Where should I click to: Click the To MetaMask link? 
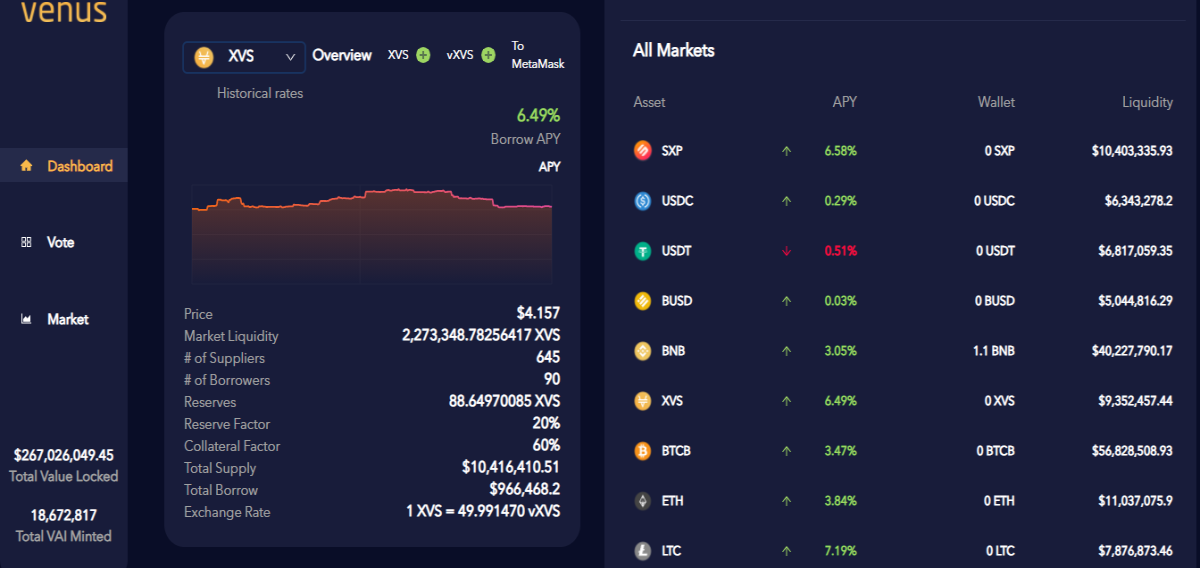point(538,55)
